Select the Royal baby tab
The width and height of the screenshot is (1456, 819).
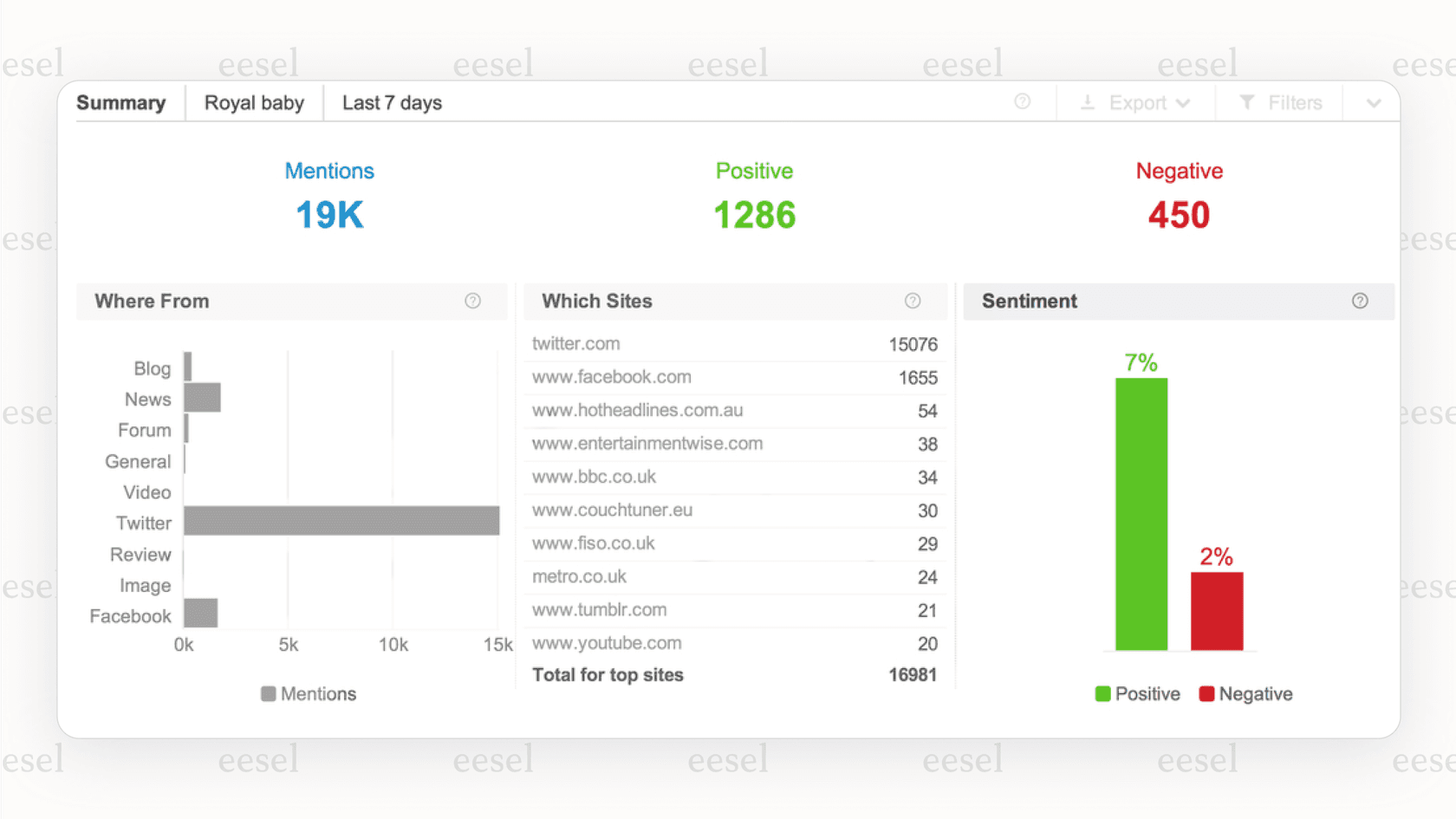click(254, 102)
